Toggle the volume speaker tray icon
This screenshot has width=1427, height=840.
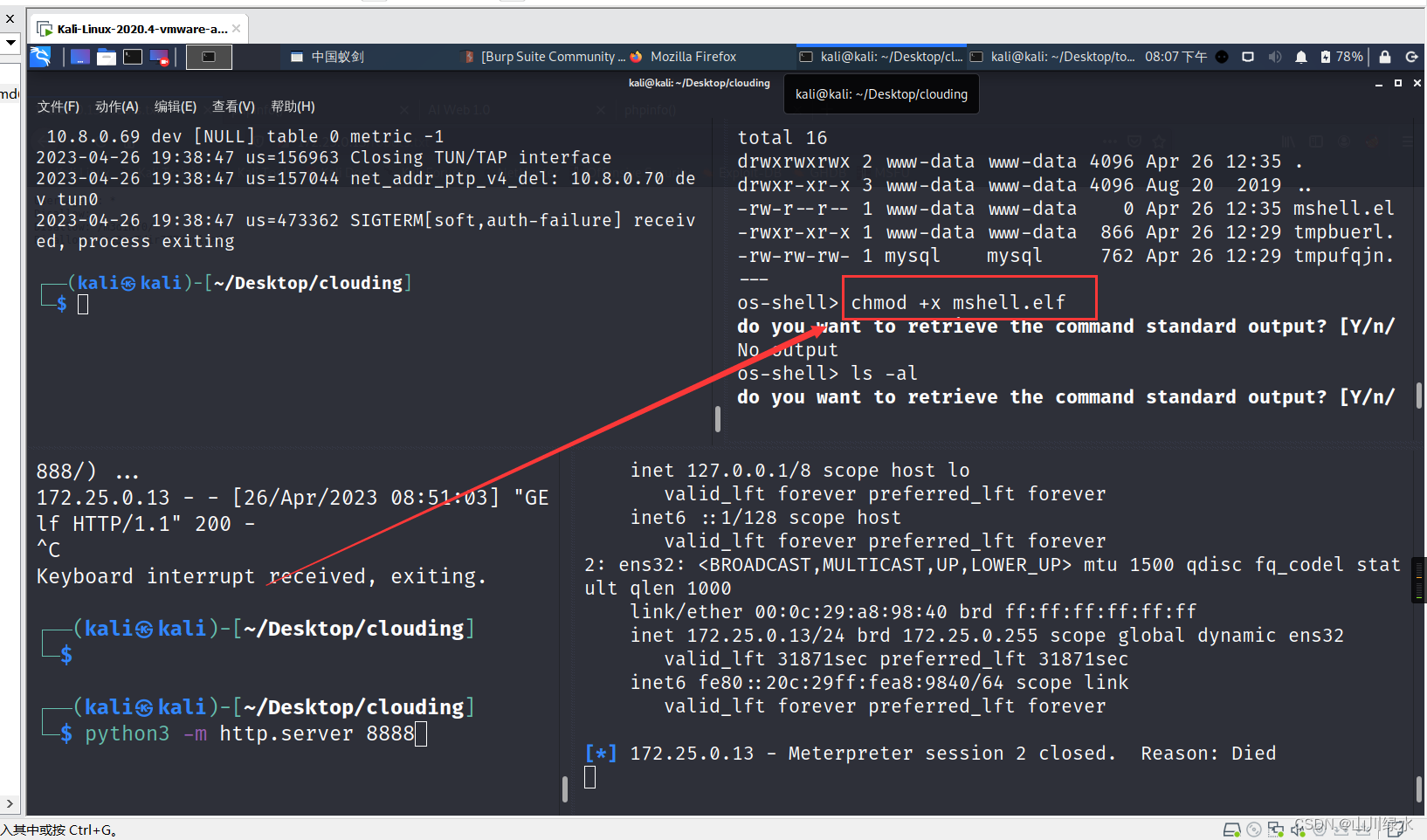click(1275, 57)
